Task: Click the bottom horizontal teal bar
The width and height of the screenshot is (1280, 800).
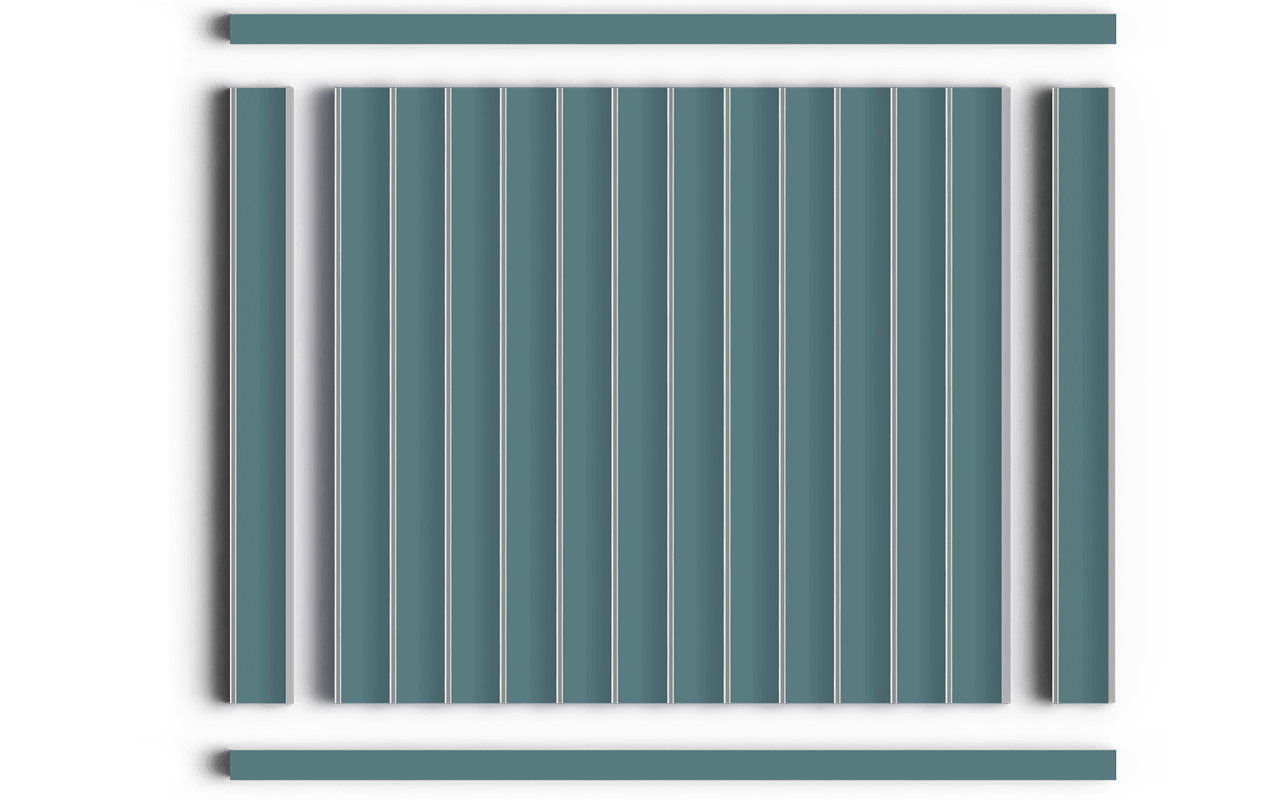Action: pyautogui.click(x=672, y=765)
